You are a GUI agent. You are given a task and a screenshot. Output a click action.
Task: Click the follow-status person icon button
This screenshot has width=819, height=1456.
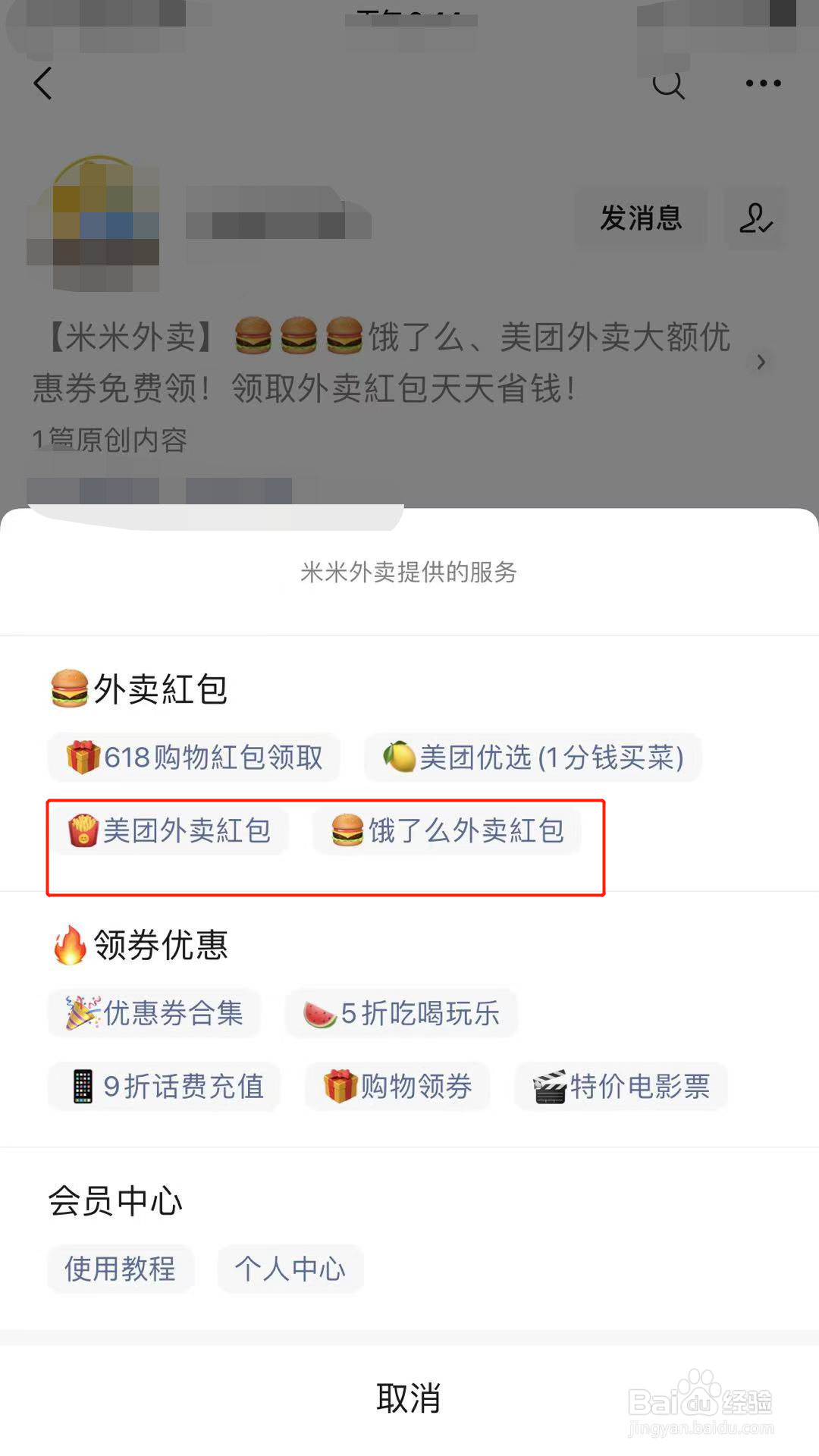[x=755, y=218]
